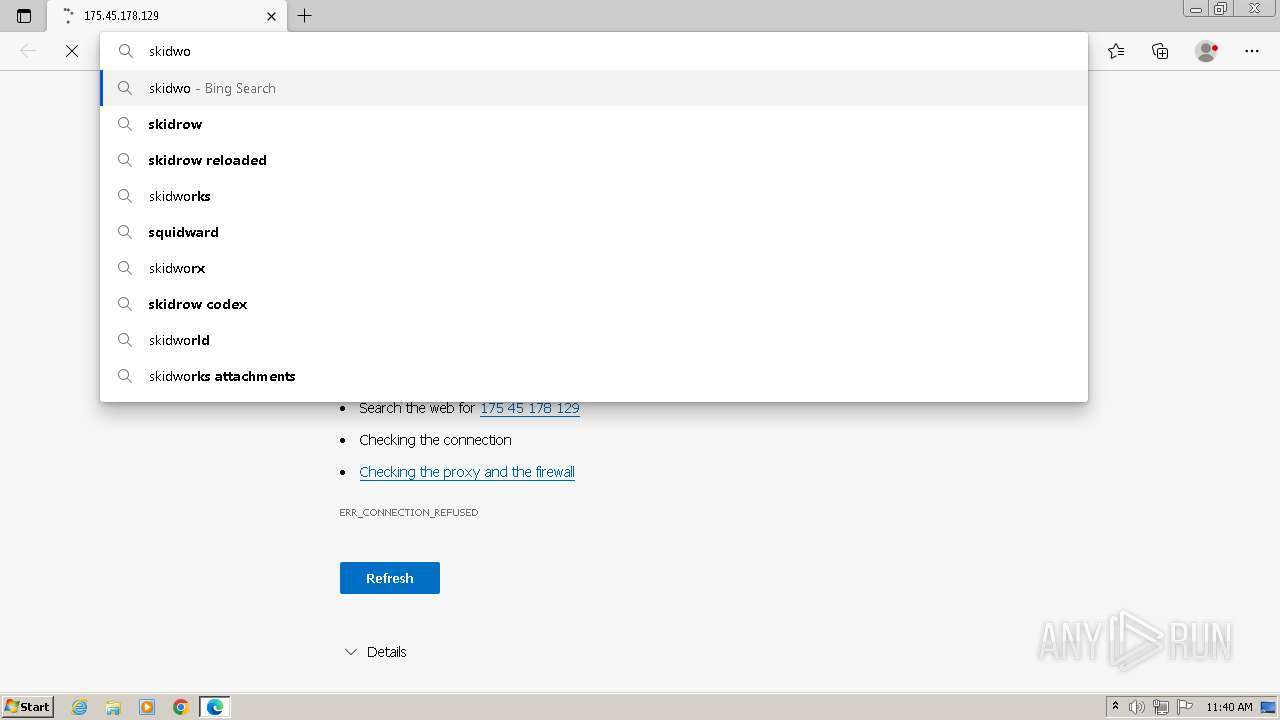The width and height of the screenshot is (1280, 720).
Task: Choose the 'skidrow reloaded' suggestion
Action: 594,160
